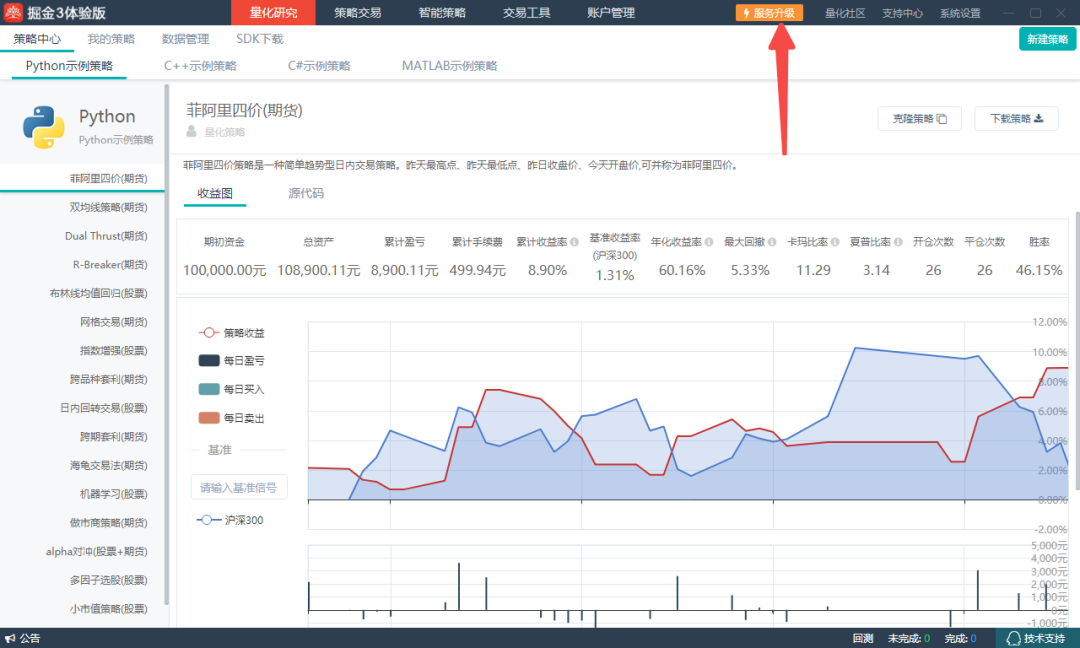Click the 克隆策略 button
Screen dimensions: 1080x648
(920, 118)
